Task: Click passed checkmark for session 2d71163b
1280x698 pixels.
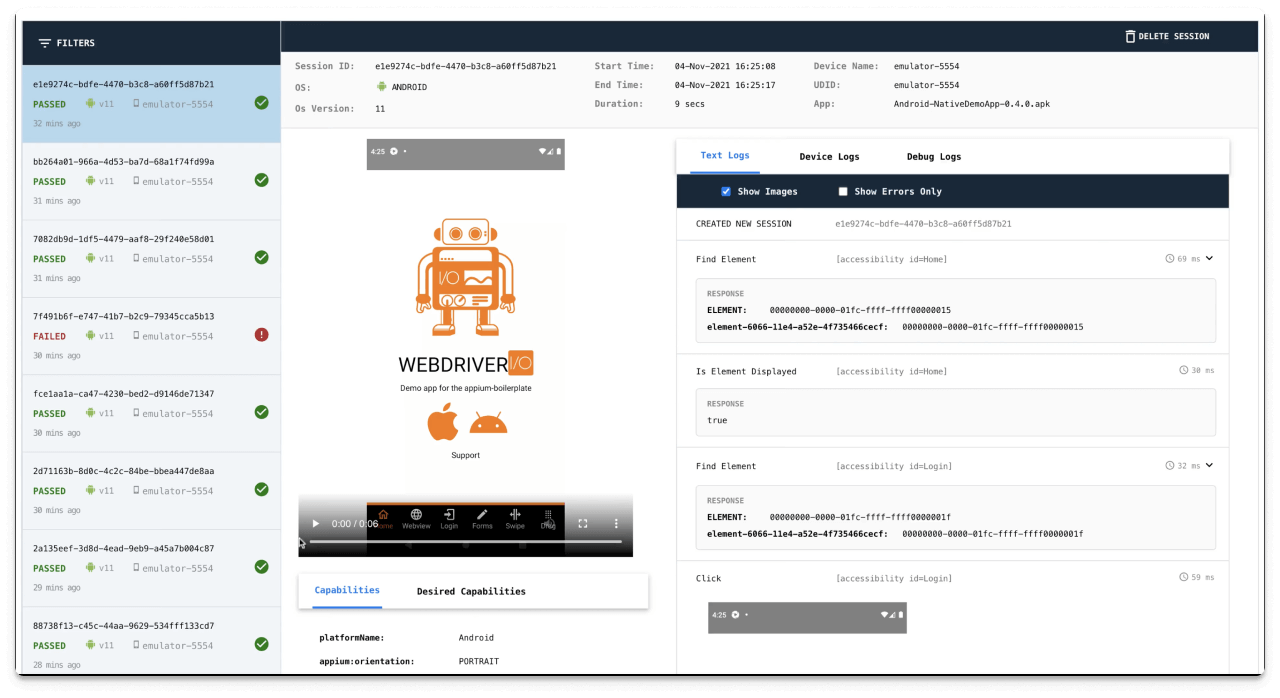Action: pos(261,489)
